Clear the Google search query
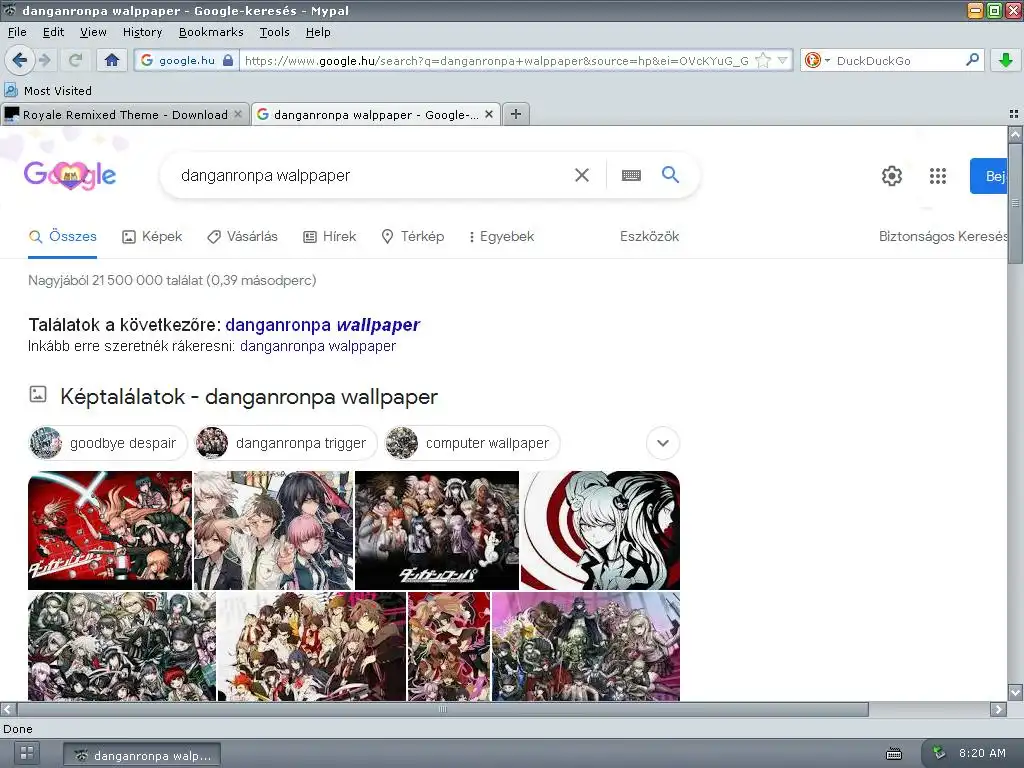This screenshot has width=1024, height=768. point(581,175)
